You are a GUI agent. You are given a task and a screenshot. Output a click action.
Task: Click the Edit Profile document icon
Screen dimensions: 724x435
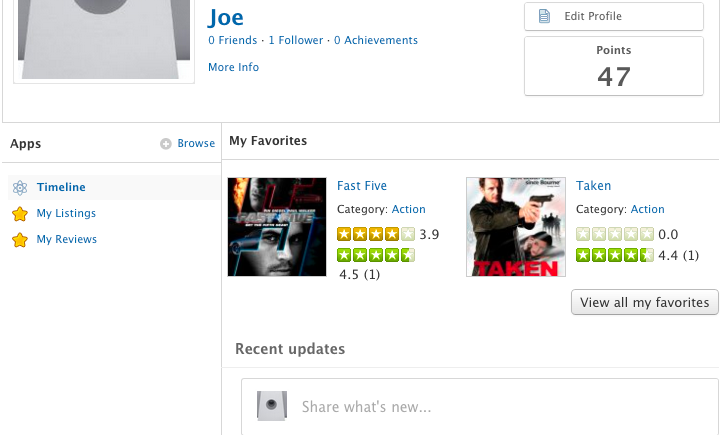coord(544,17)
